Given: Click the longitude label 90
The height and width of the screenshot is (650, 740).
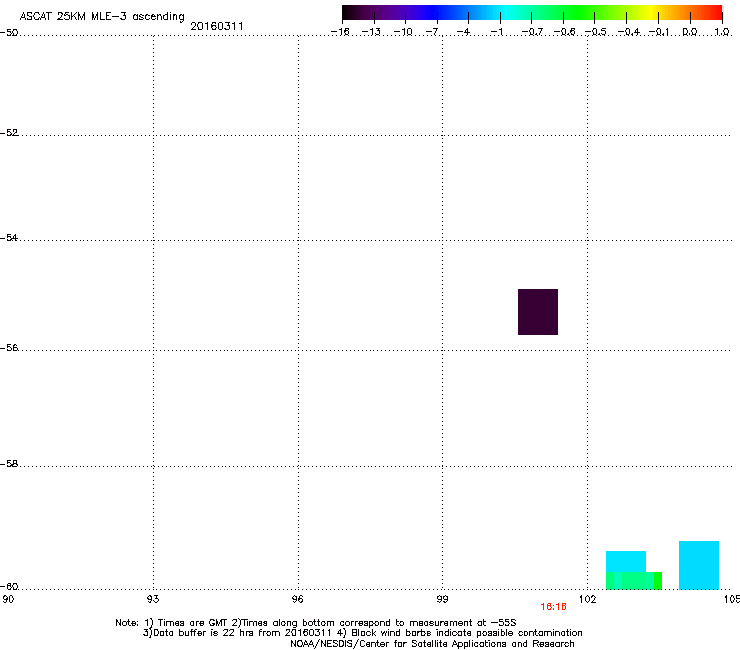Looking at the screenshot, I should click(8, 599).
